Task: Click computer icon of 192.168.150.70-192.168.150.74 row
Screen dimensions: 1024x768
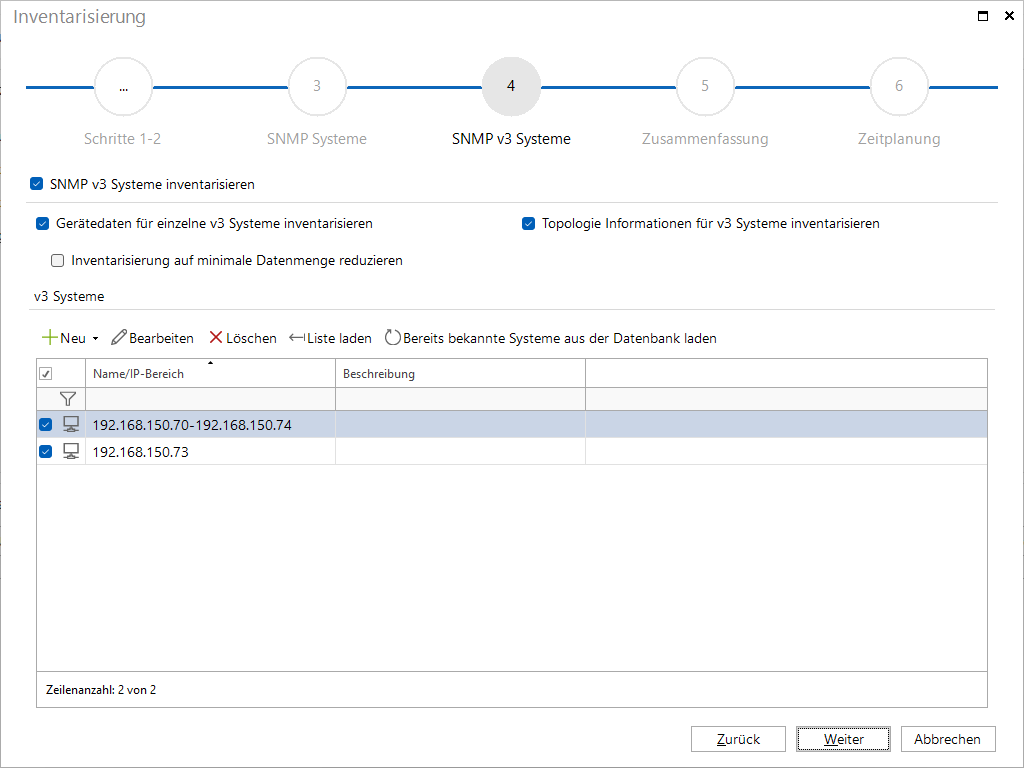Action: coord(71,424)
